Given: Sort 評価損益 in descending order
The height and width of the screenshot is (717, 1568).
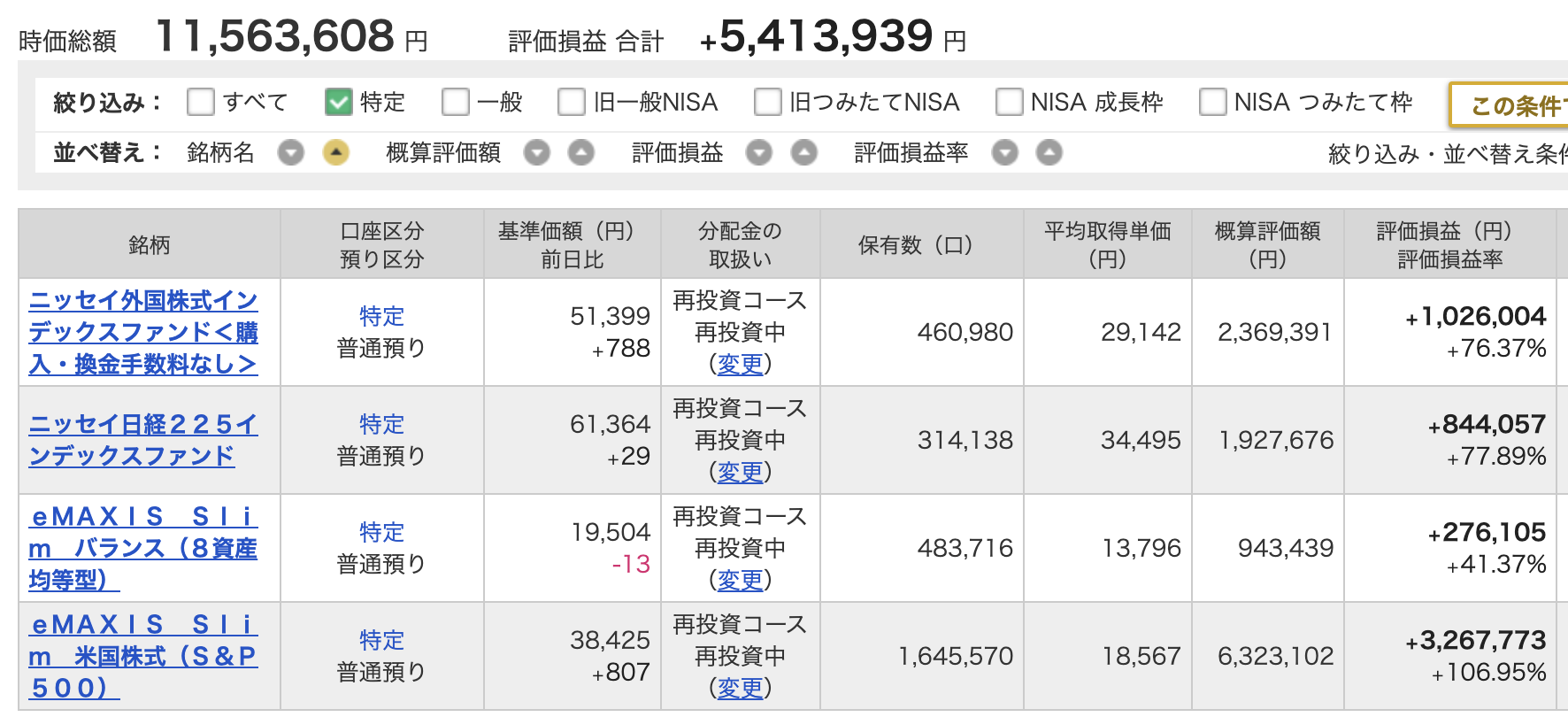Looking at the screenshot, I should click(758, 153).
